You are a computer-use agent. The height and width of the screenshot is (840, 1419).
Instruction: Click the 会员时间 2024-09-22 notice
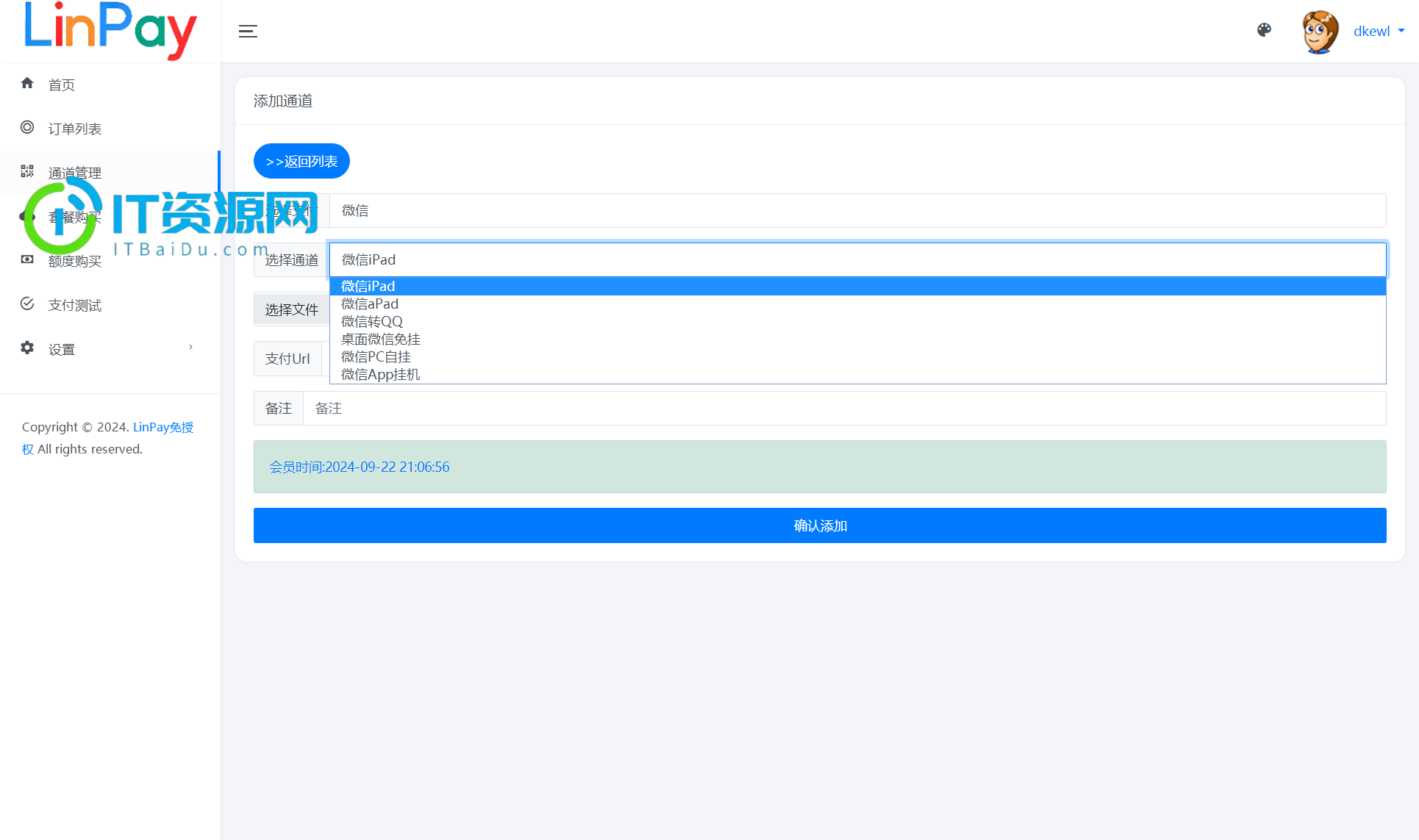[820, 467]
